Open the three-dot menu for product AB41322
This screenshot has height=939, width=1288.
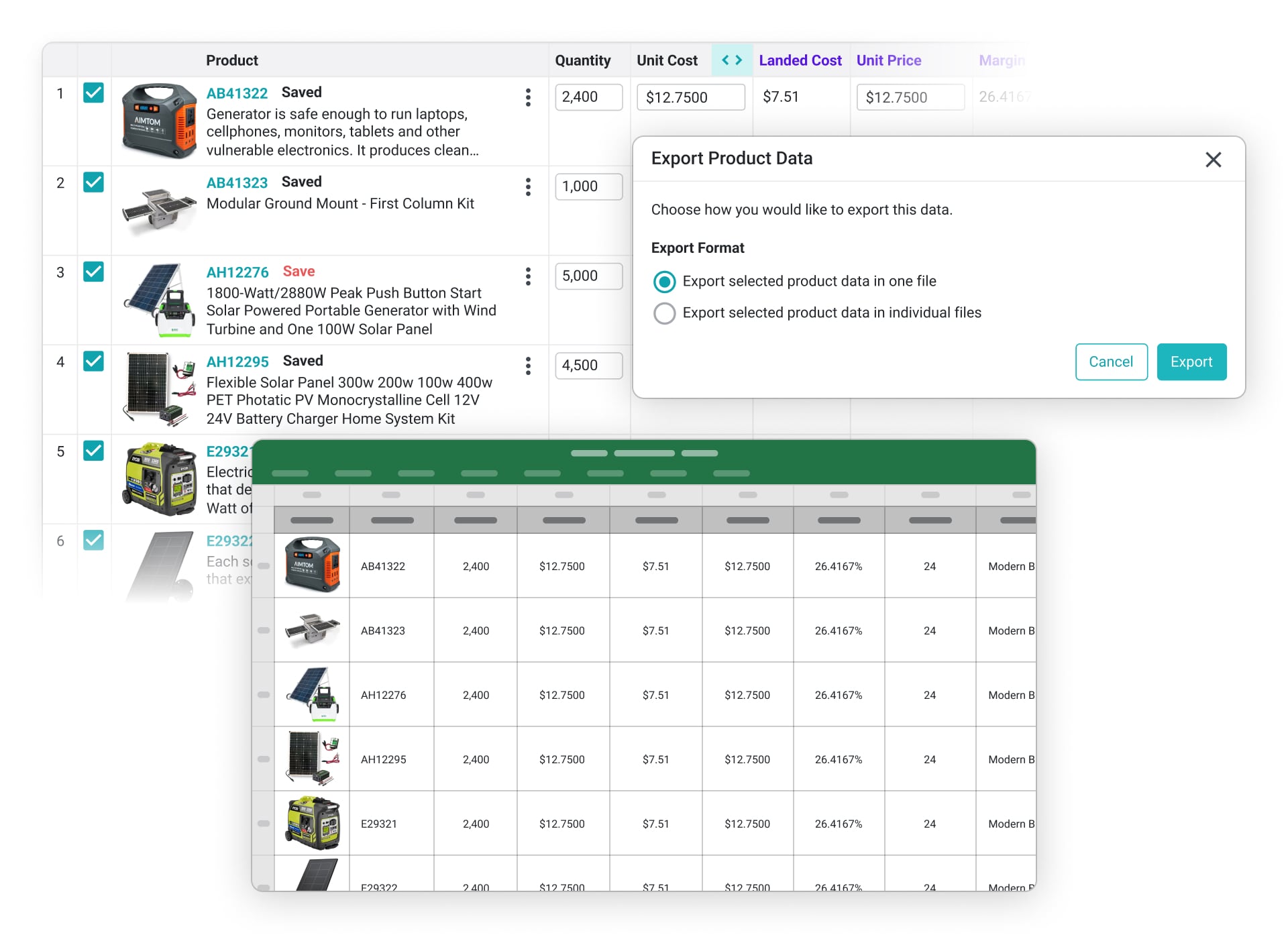tap(528, 97)
